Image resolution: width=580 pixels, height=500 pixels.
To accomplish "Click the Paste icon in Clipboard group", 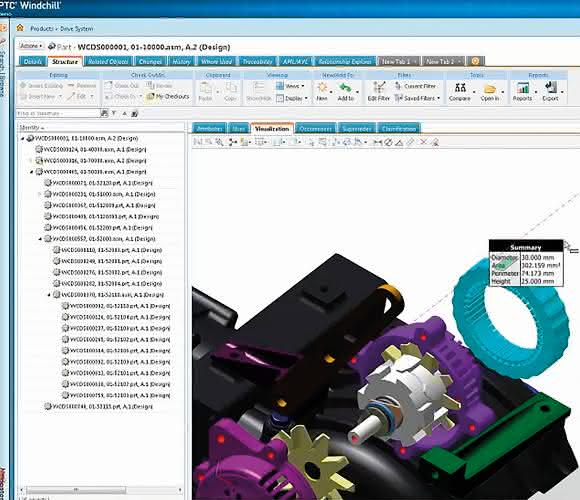I will tap(206, 88).
